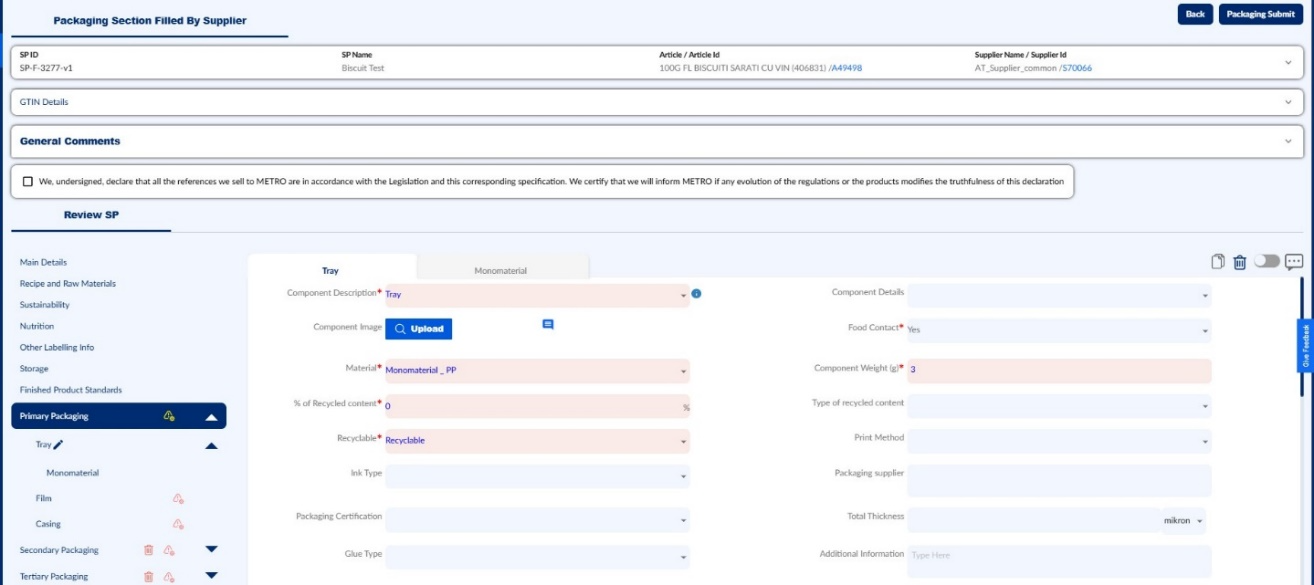Click the pencil edit icon beside Tray
Image resolution: width=1314 pixels, height=585 pixels.
[59, 445]
